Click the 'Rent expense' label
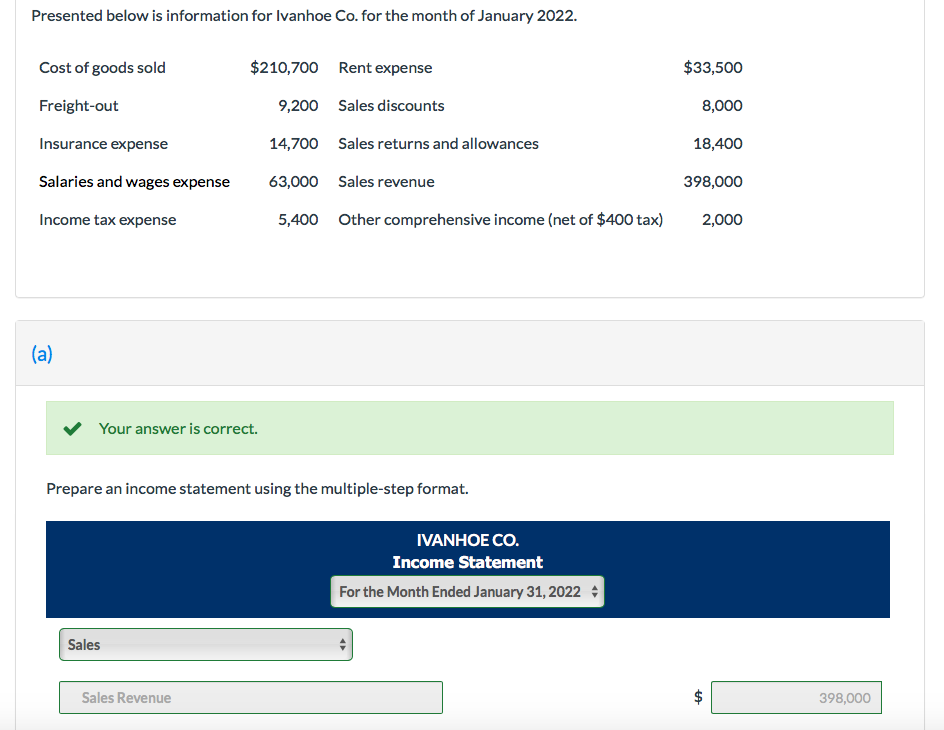 (385, 67)
